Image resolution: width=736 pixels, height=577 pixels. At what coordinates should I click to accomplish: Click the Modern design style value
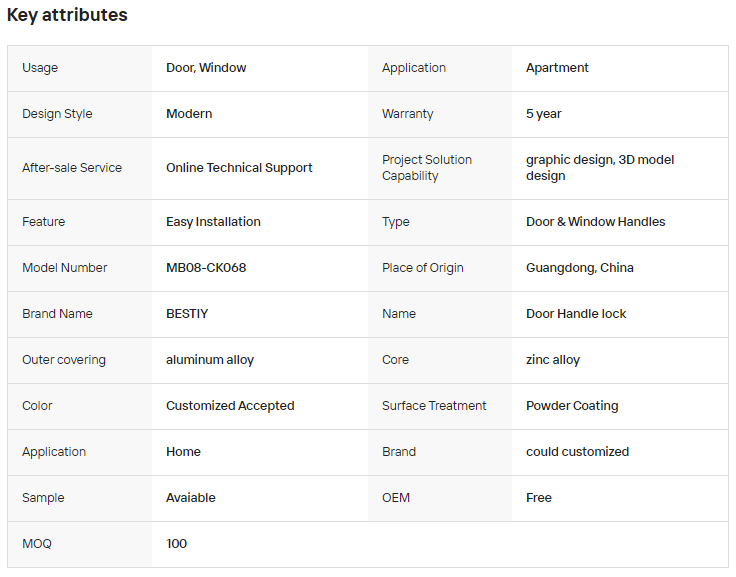(x=189, y=114)
